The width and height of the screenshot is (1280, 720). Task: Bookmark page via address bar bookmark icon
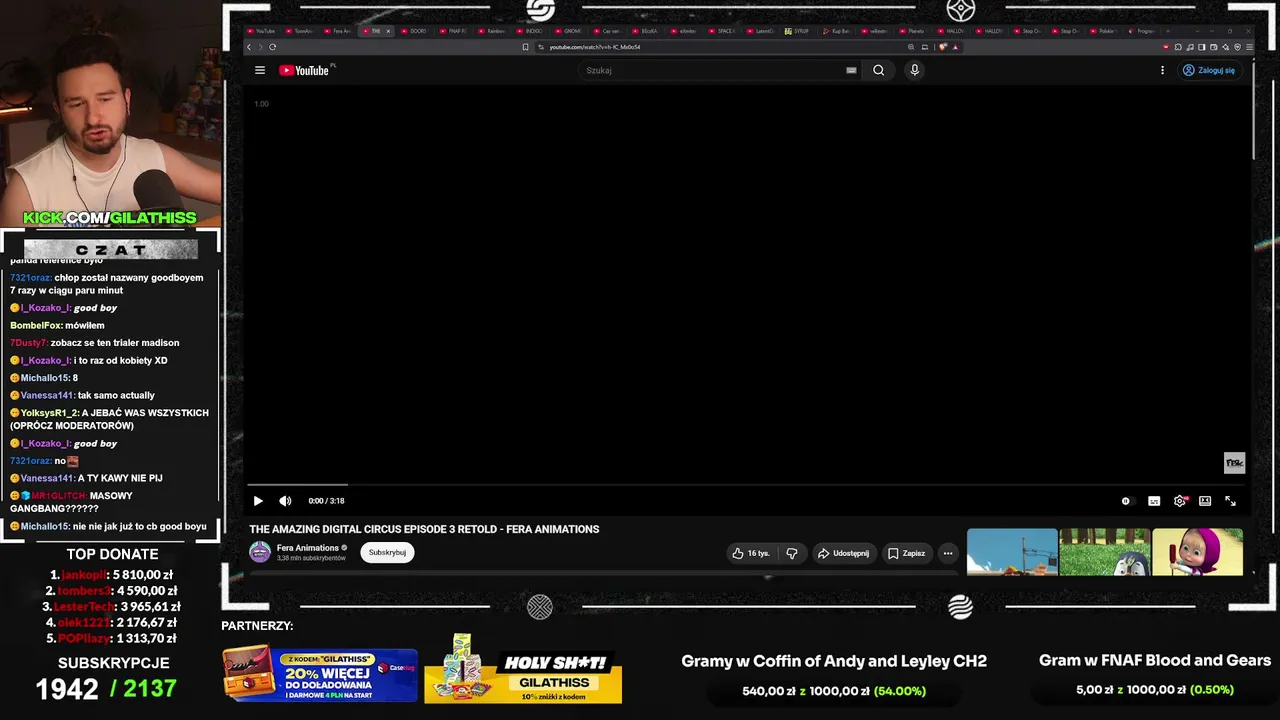tap(526, 47)
